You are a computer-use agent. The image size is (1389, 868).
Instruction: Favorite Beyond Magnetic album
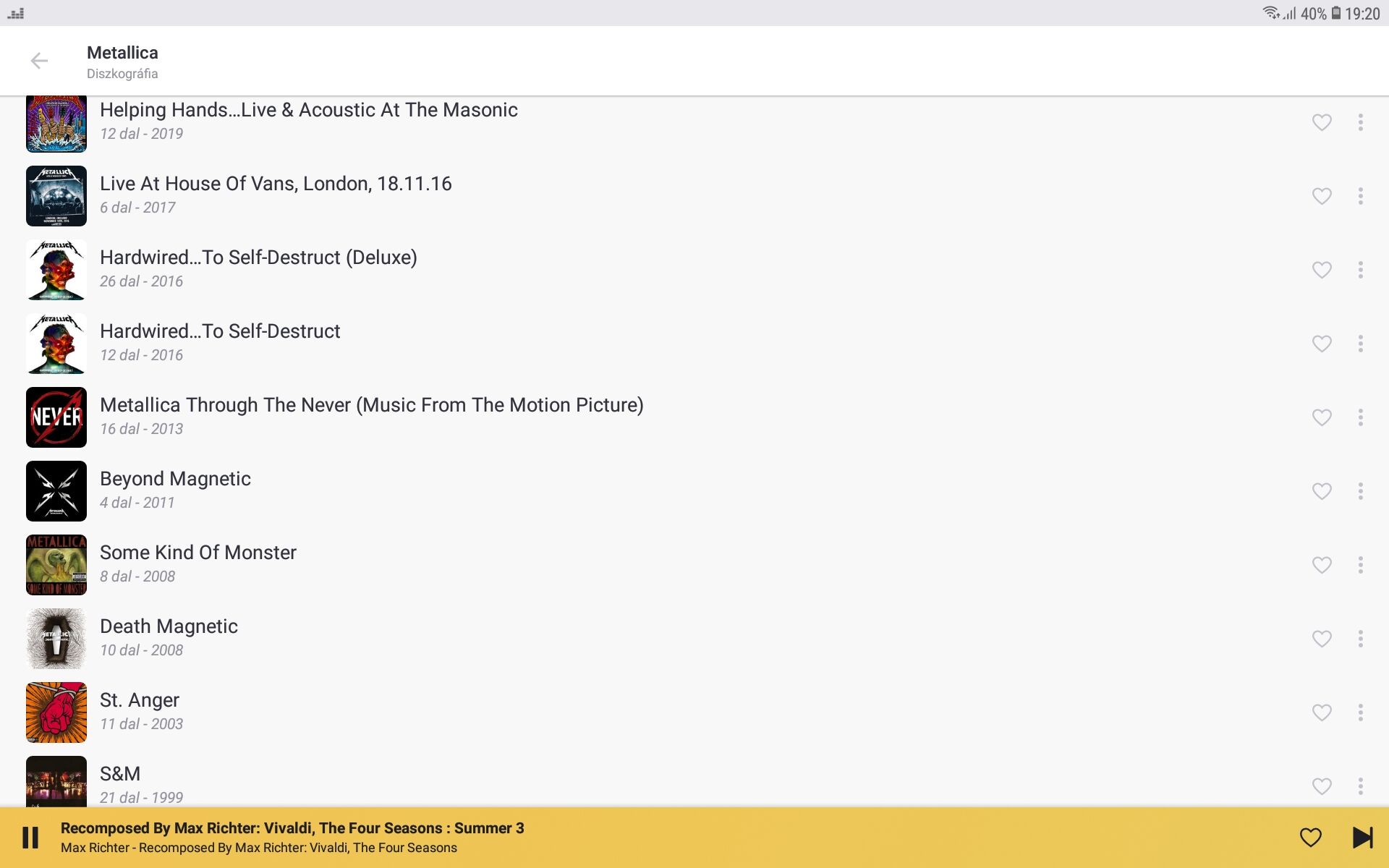coord(1322,491)
